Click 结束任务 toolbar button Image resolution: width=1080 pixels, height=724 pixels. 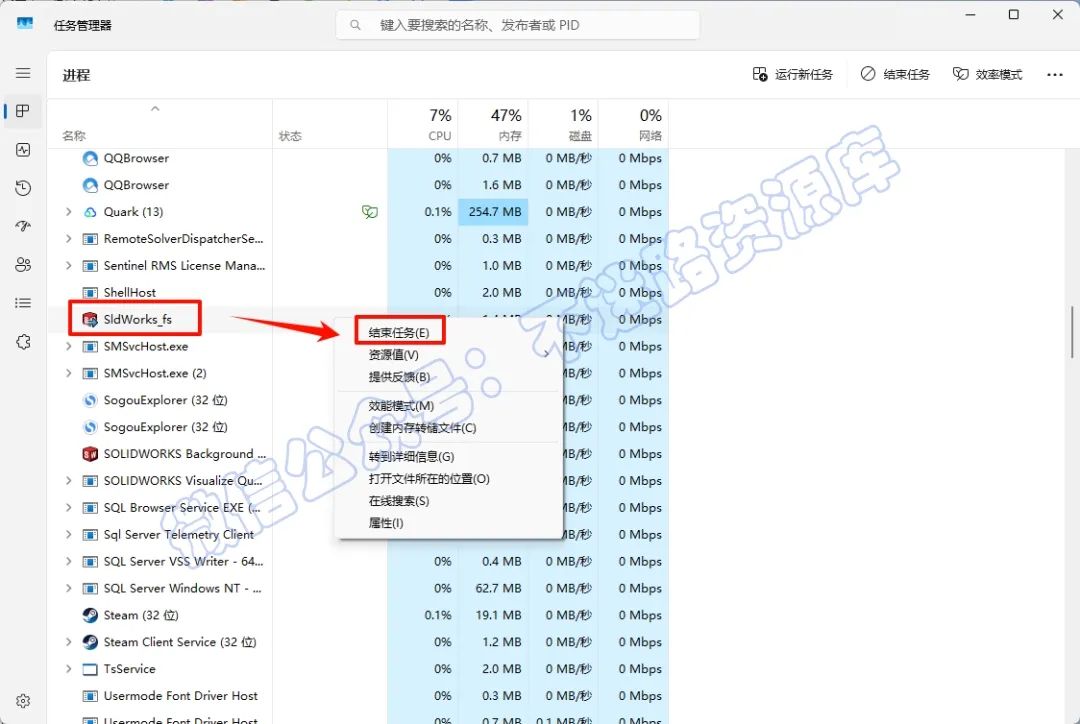tap(895, 74)
